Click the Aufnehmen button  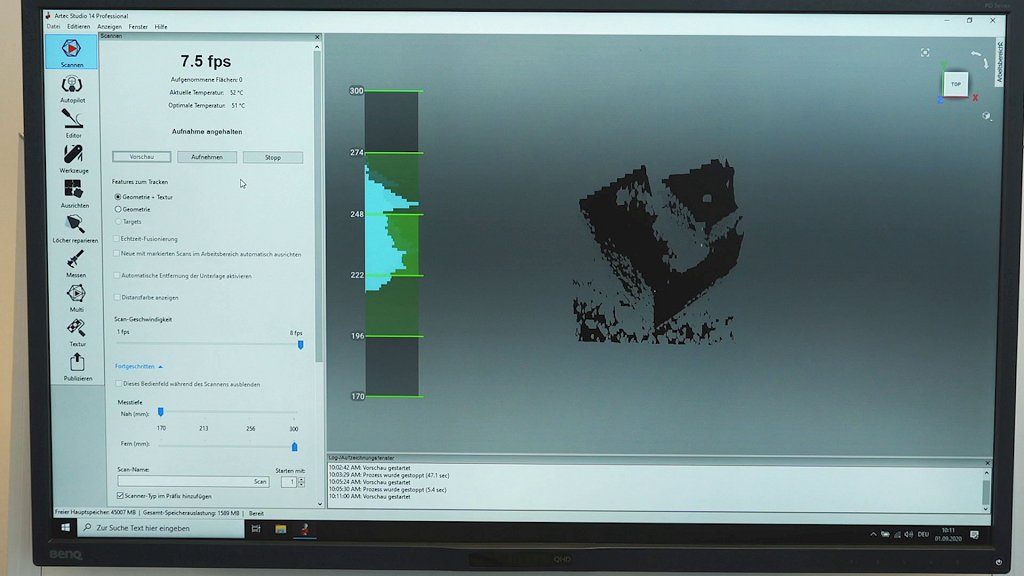click(207, 157)
